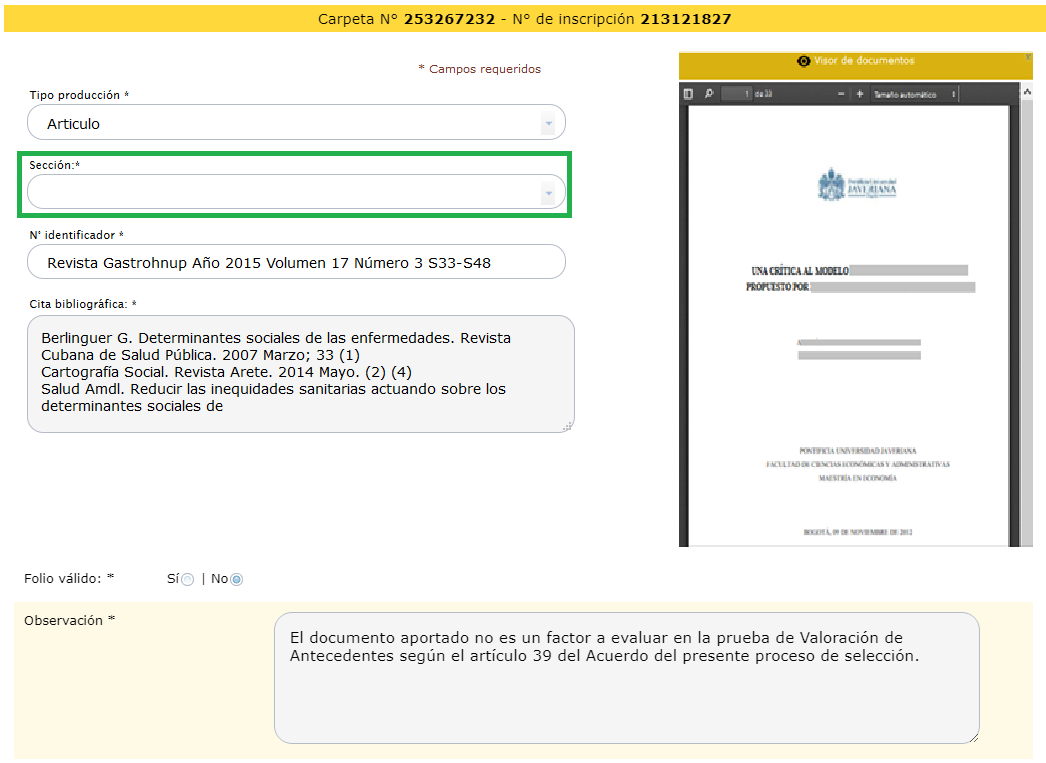Click the Cita bibliográfica resize handle

pos(568,426)
